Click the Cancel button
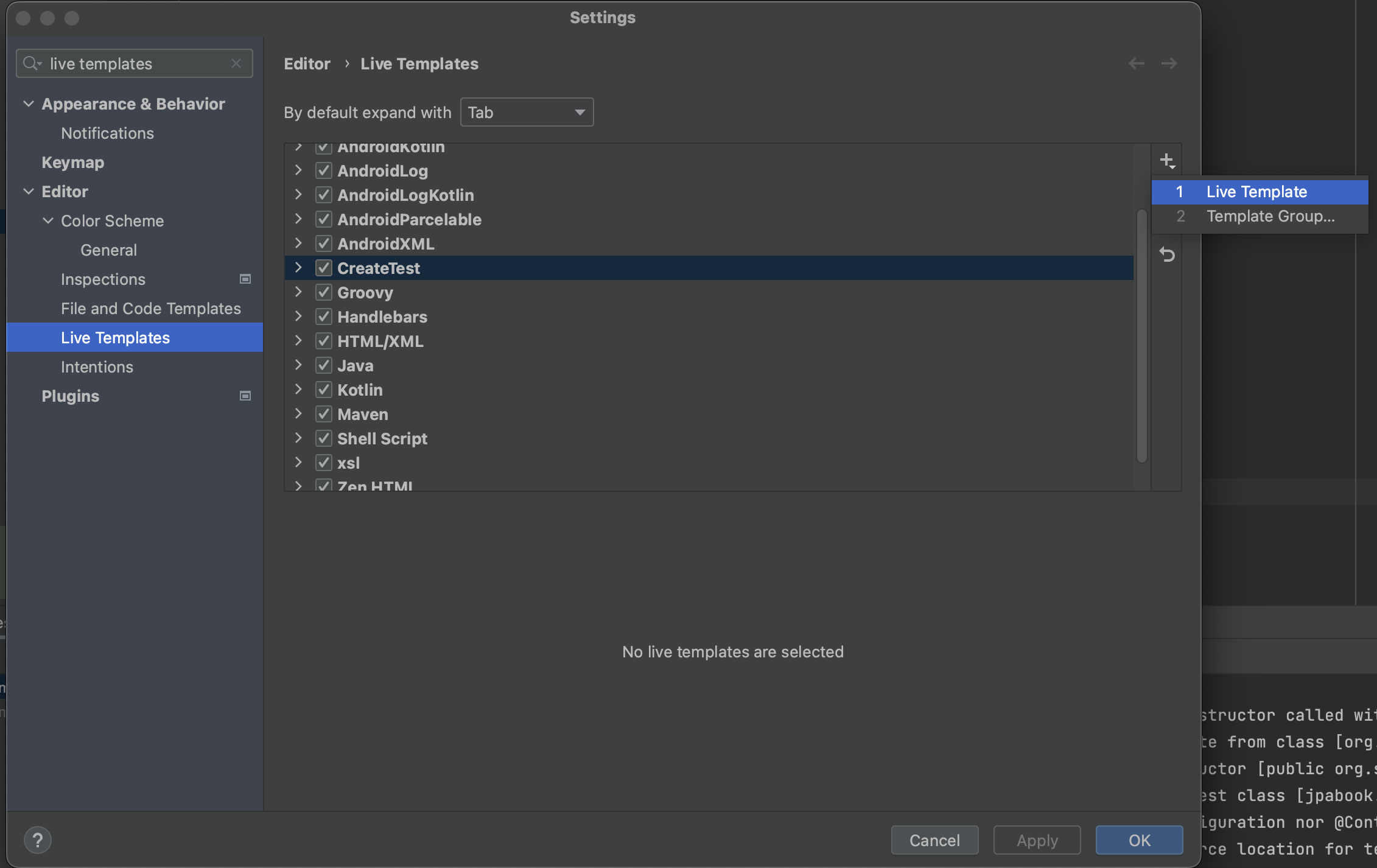Viewport: 1377px width, 868px height. pyautogui.click(x=934, y=840)
